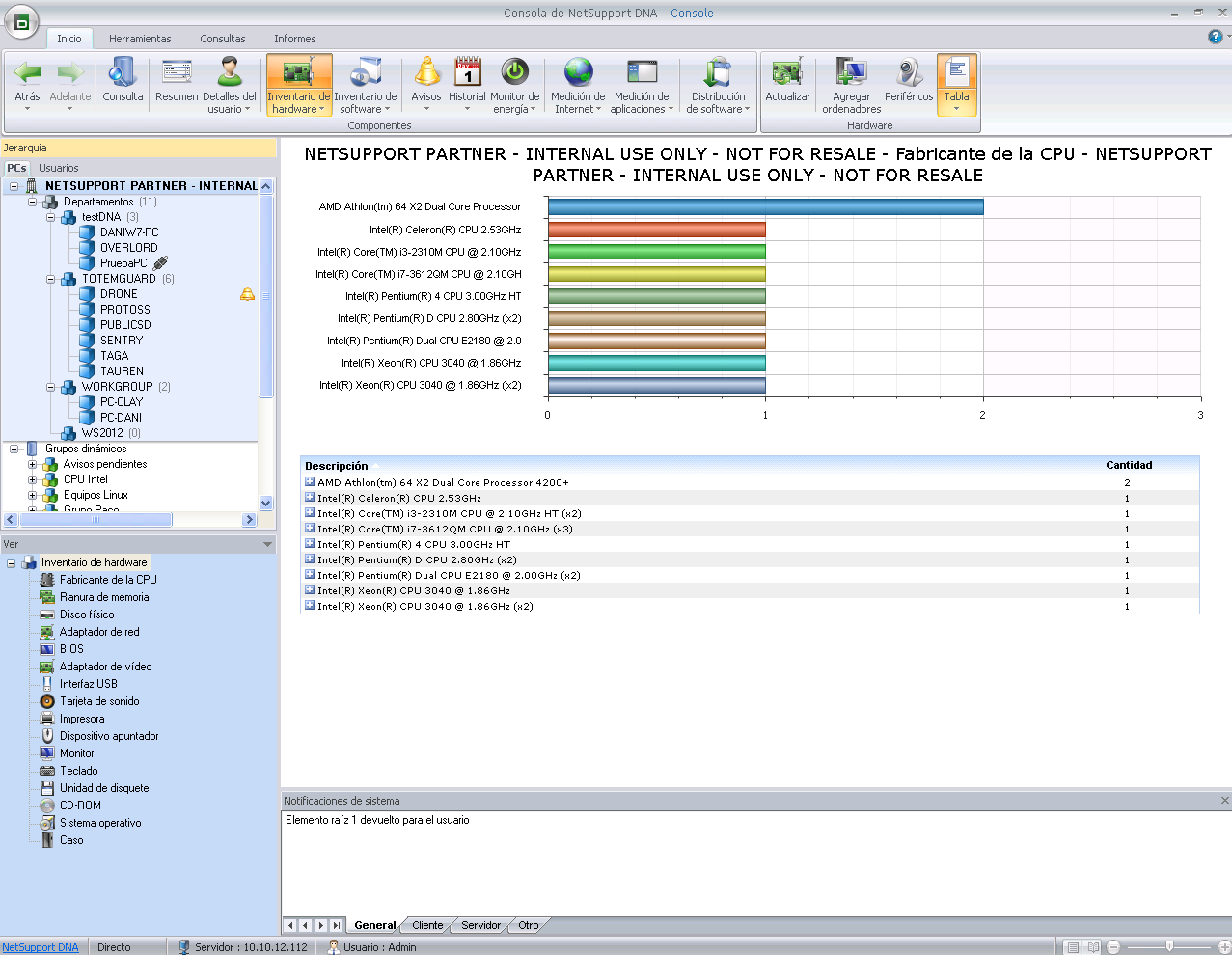This screenshot has height=955, width=1232.
Task: Collapse the testDNA department
Action: click(x=50, y=217)
